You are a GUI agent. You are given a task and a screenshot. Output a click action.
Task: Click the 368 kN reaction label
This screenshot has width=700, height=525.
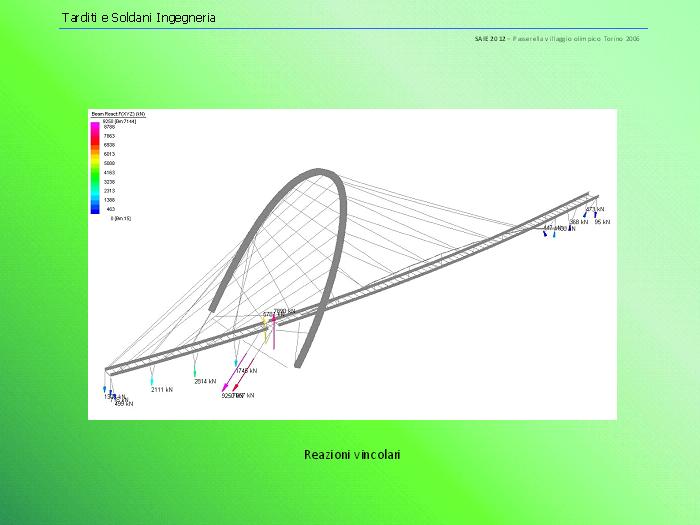(x=578, y=222)
